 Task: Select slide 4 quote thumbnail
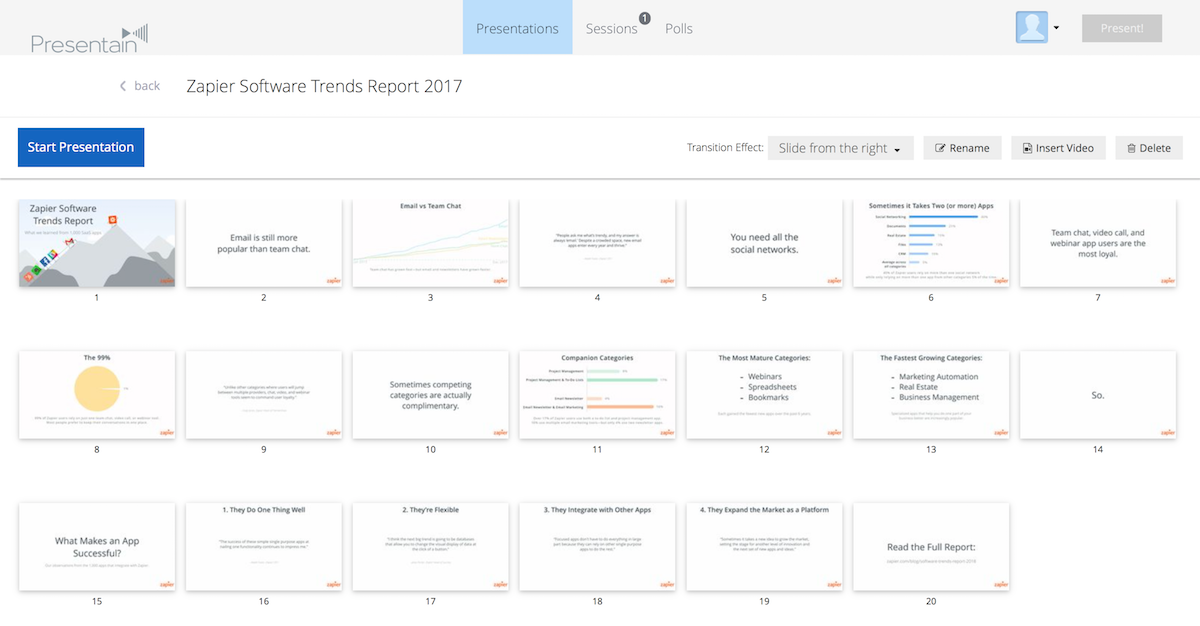click(597, 243)
